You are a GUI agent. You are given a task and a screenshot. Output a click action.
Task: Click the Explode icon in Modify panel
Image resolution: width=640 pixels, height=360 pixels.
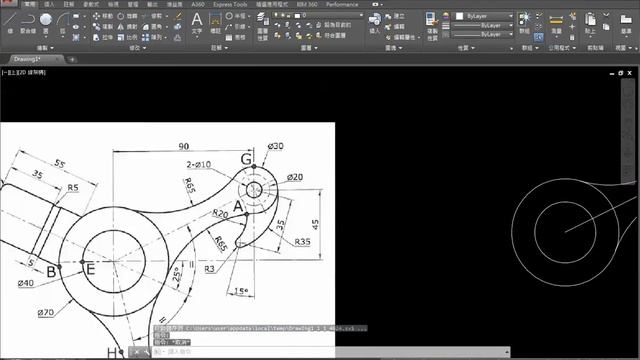coord(178,27)
